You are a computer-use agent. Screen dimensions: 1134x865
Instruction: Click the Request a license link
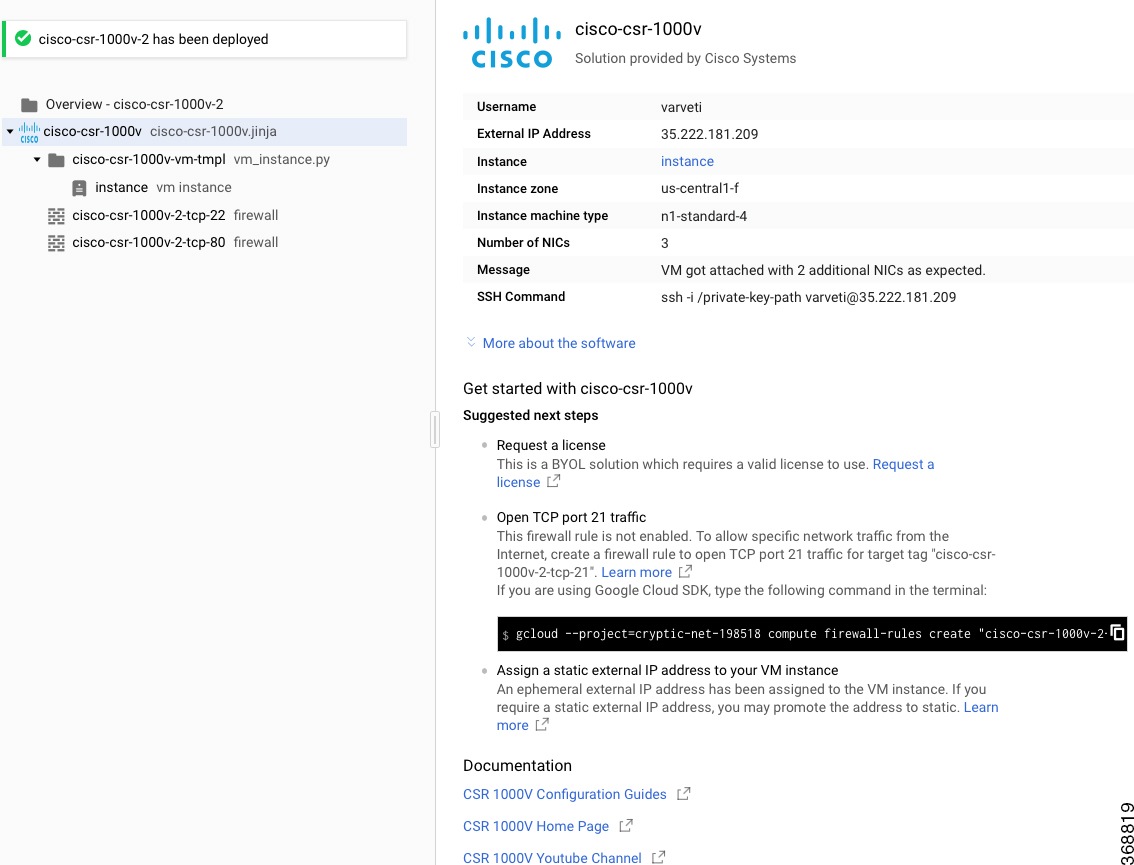point(903,464)
